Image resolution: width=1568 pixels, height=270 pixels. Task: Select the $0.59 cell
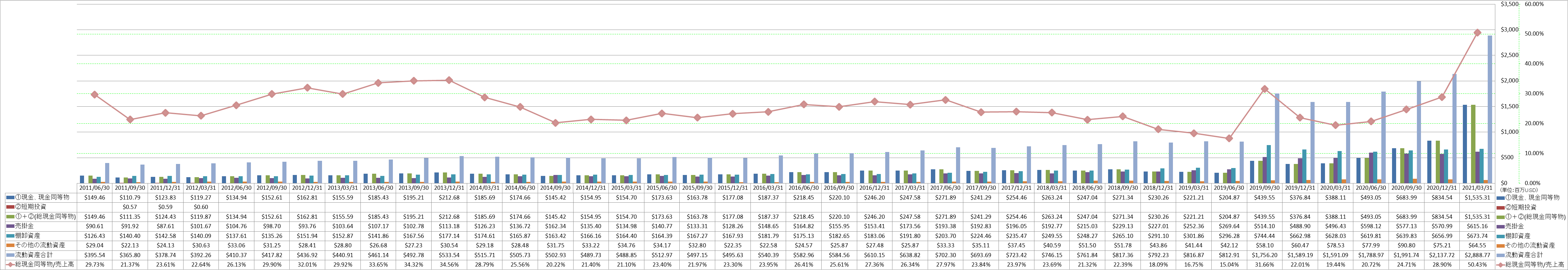coord(165,207)
